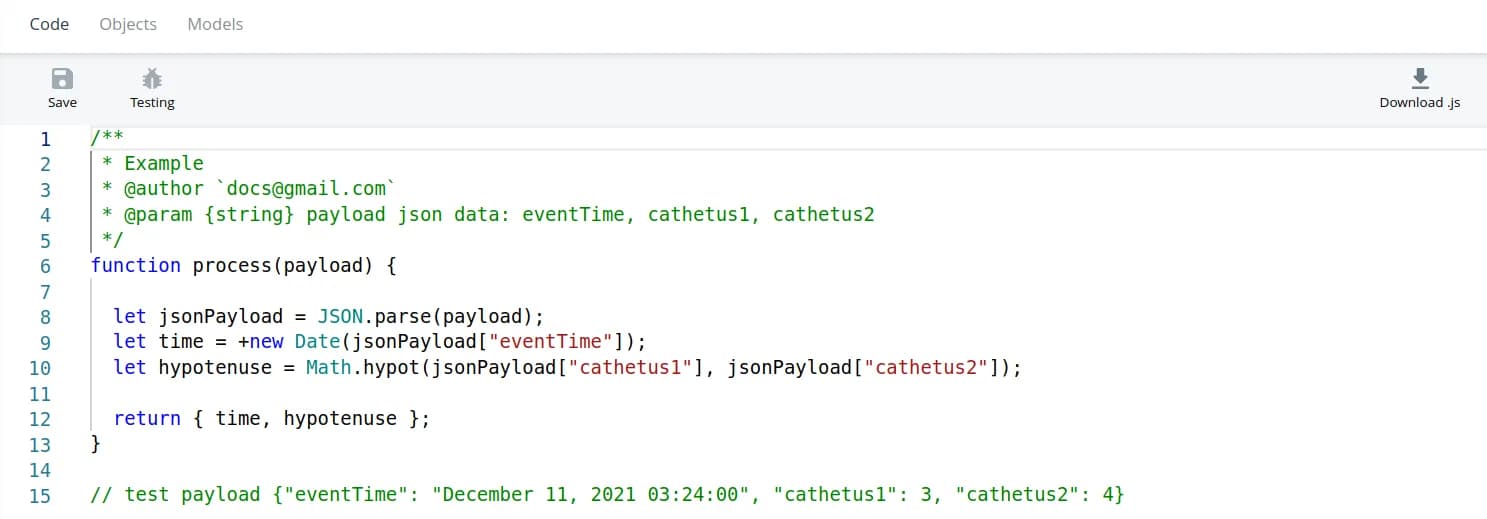1487x519 pixels.
Task: Place cursor on the "function" keyword
Action: (135, 266)
